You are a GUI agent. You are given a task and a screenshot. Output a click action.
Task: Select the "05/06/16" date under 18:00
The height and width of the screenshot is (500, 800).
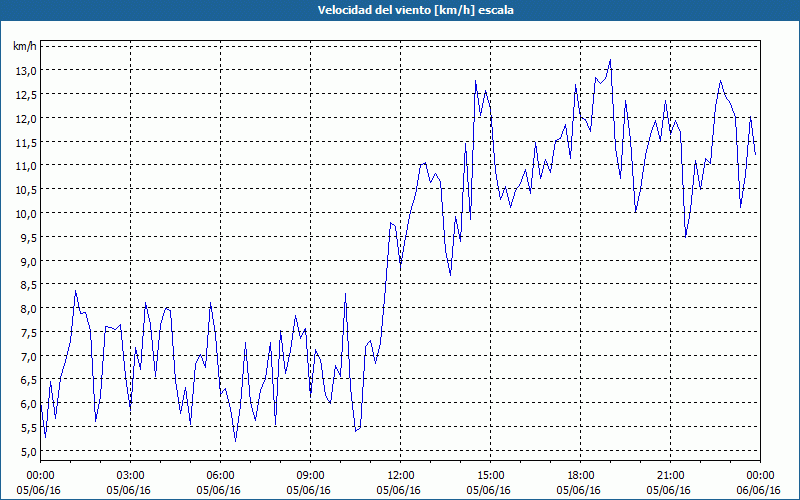(x=579, y=490)
